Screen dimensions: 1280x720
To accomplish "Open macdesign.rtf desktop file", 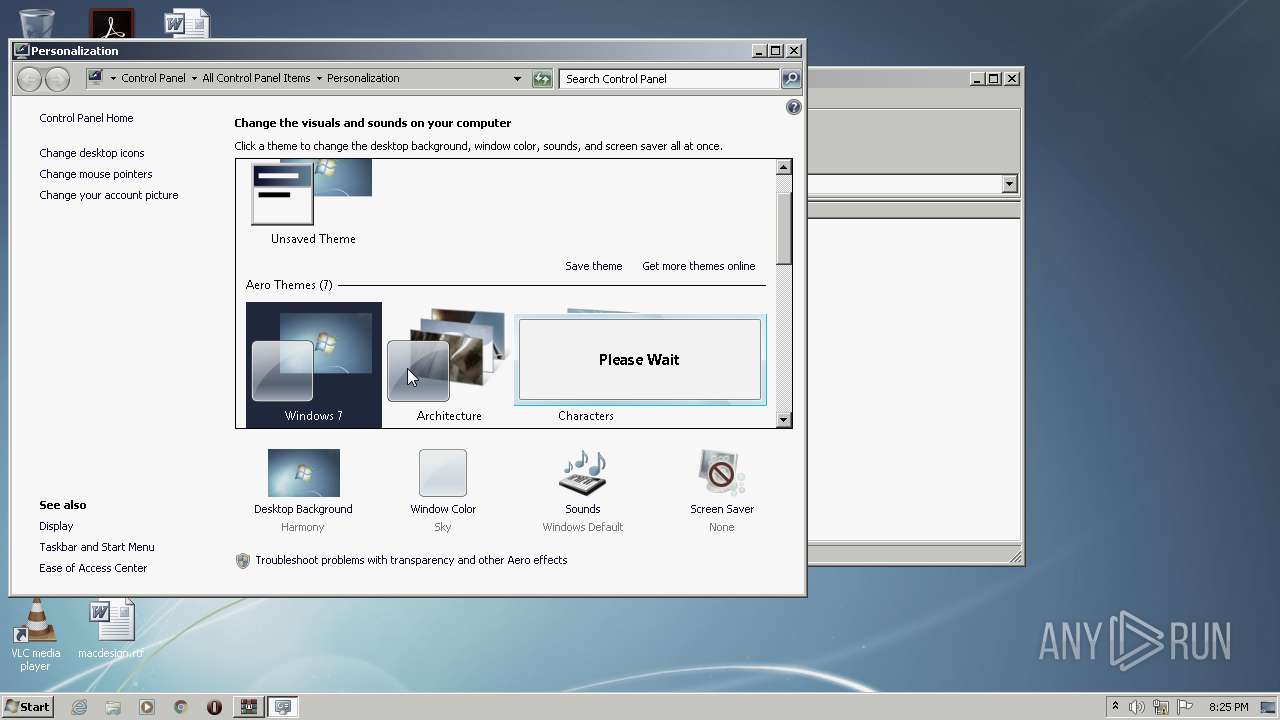I will pos(110,630).
